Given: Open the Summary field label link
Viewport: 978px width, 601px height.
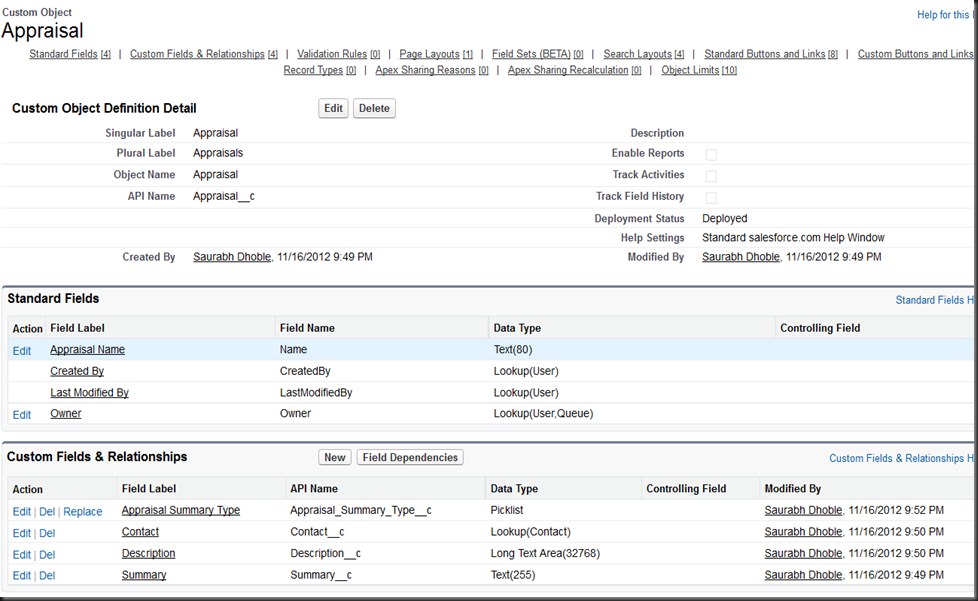Looking at the screenshot, I should pos(144,575).
